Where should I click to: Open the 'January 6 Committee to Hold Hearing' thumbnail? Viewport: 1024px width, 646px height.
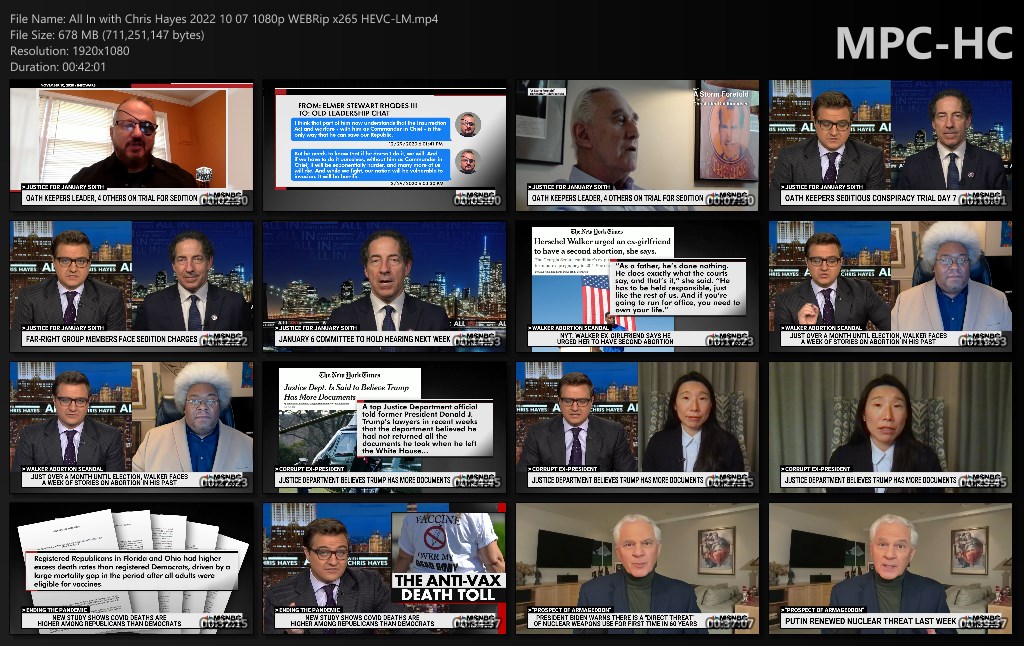[x=385, y=287]
